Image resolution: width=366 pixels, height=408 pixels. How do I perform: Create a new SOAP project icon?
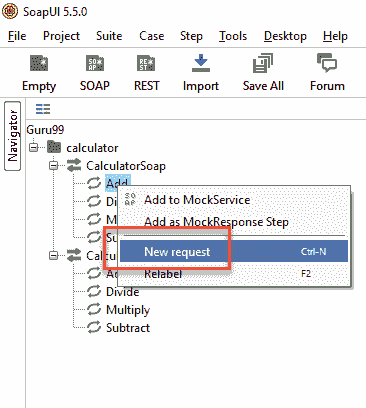[x=95, y=63]
